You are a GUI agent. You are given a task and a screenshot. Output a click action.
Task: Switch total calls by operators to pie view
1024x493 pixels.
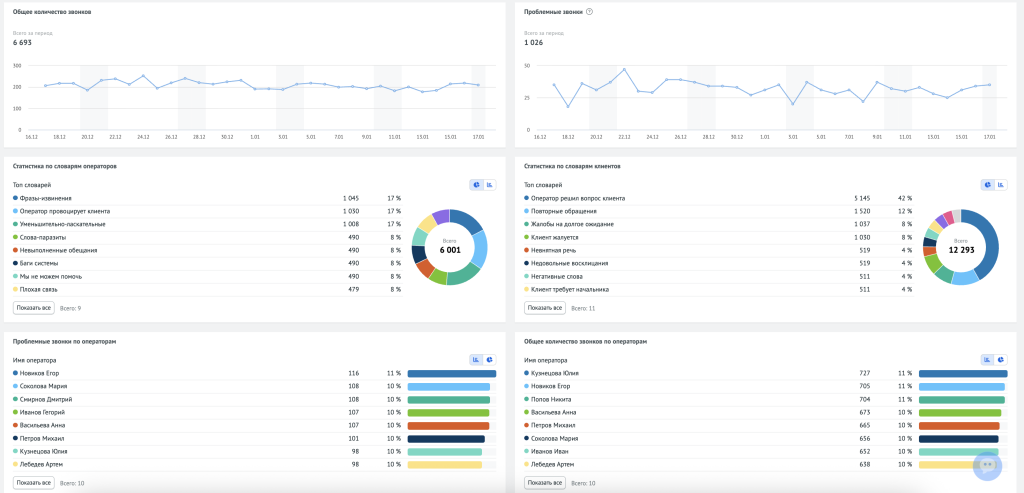(x=1000, y=359)
